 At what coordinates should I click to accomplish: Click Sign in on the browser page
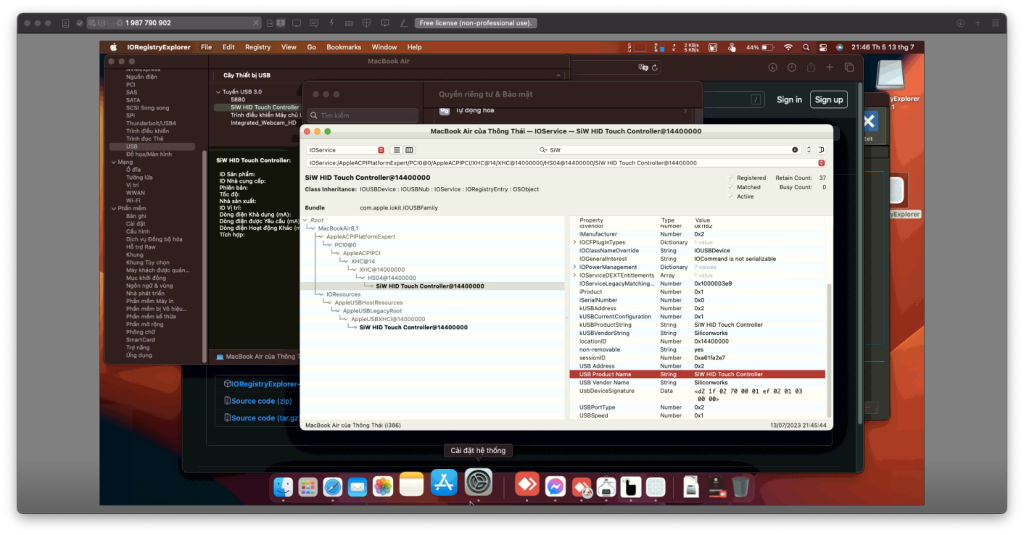tap(789, 100)
